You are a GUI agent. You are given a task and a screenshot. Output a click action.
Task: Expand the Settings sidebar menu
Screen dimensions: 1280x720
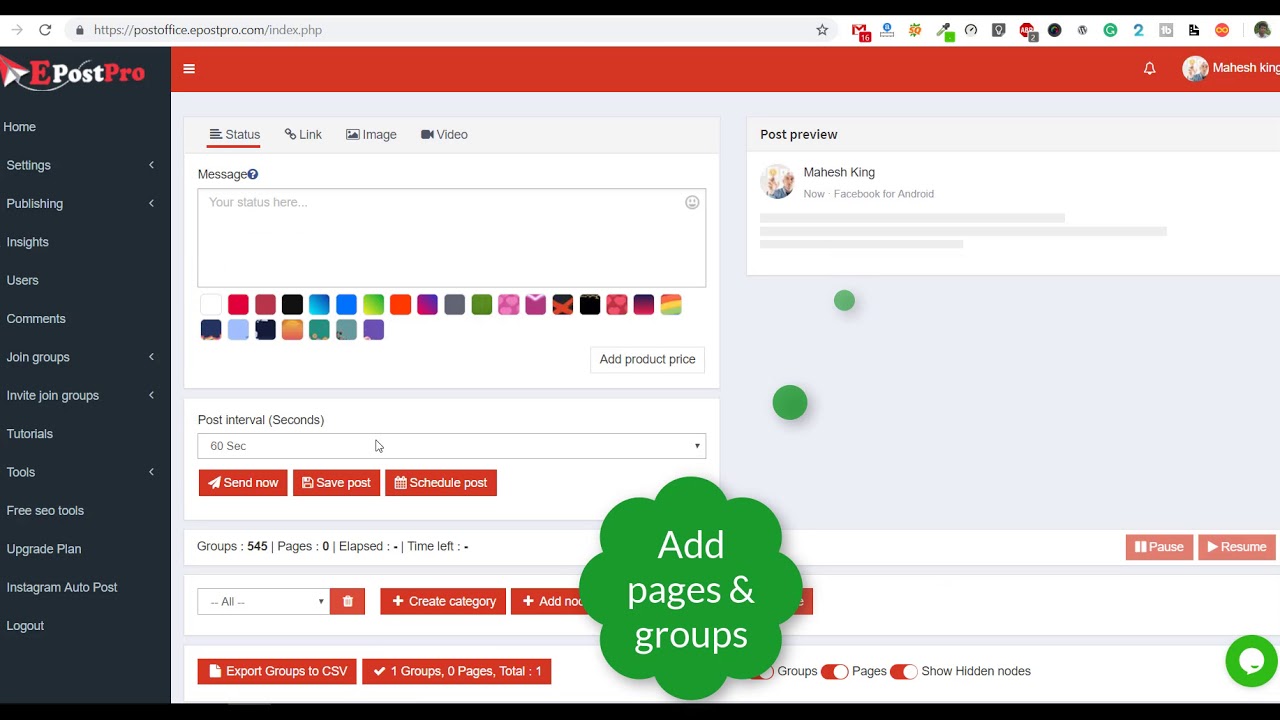85,165
